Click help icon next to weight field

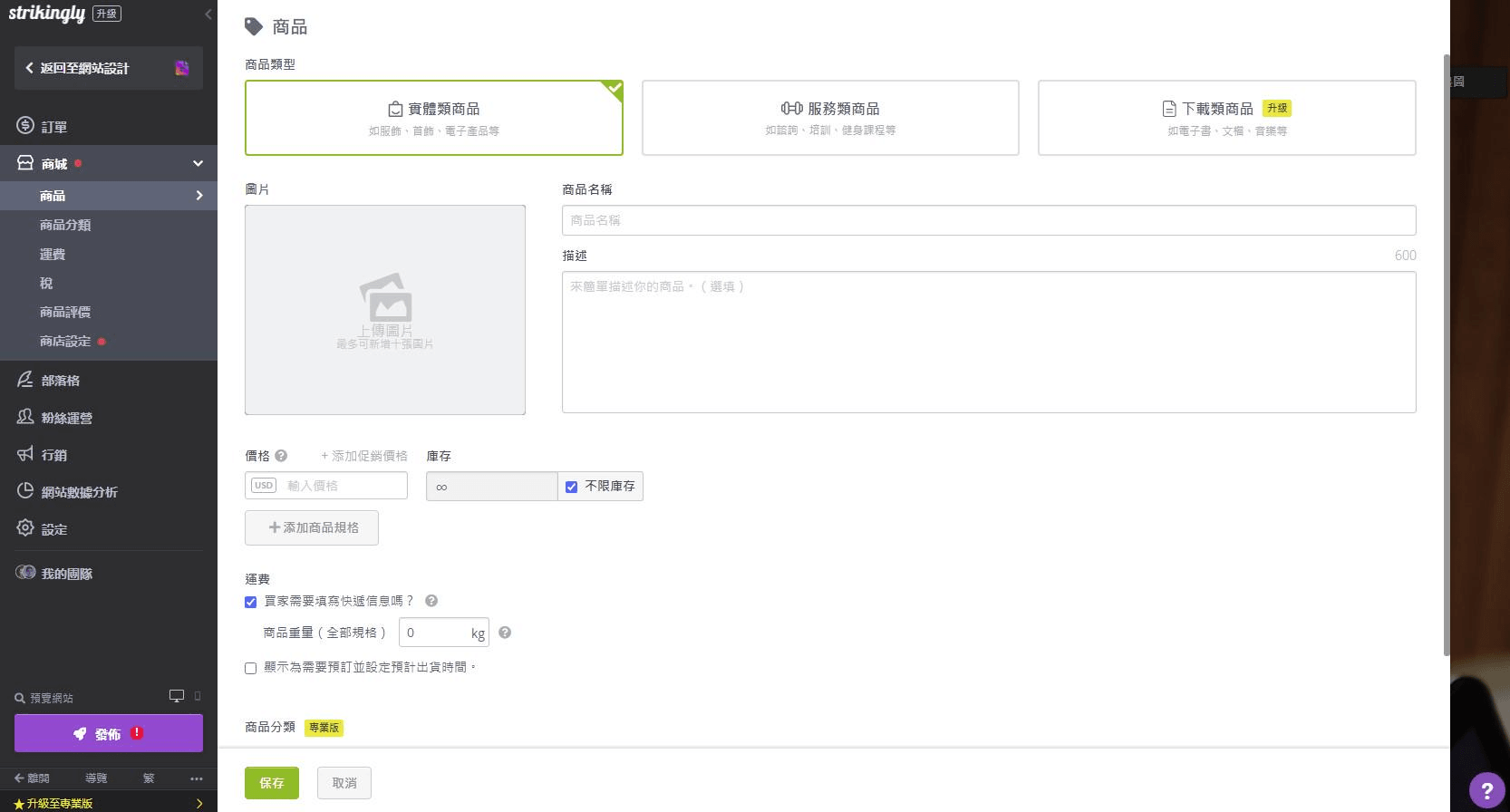point(505,633)
